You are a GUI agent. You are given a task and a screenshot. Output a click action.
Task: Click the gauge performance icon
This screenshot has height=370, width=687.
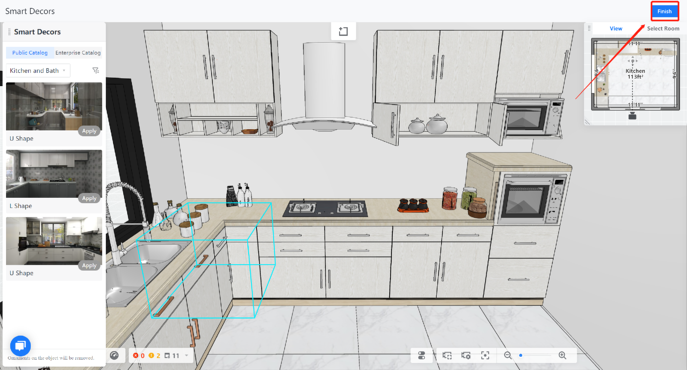114,356
